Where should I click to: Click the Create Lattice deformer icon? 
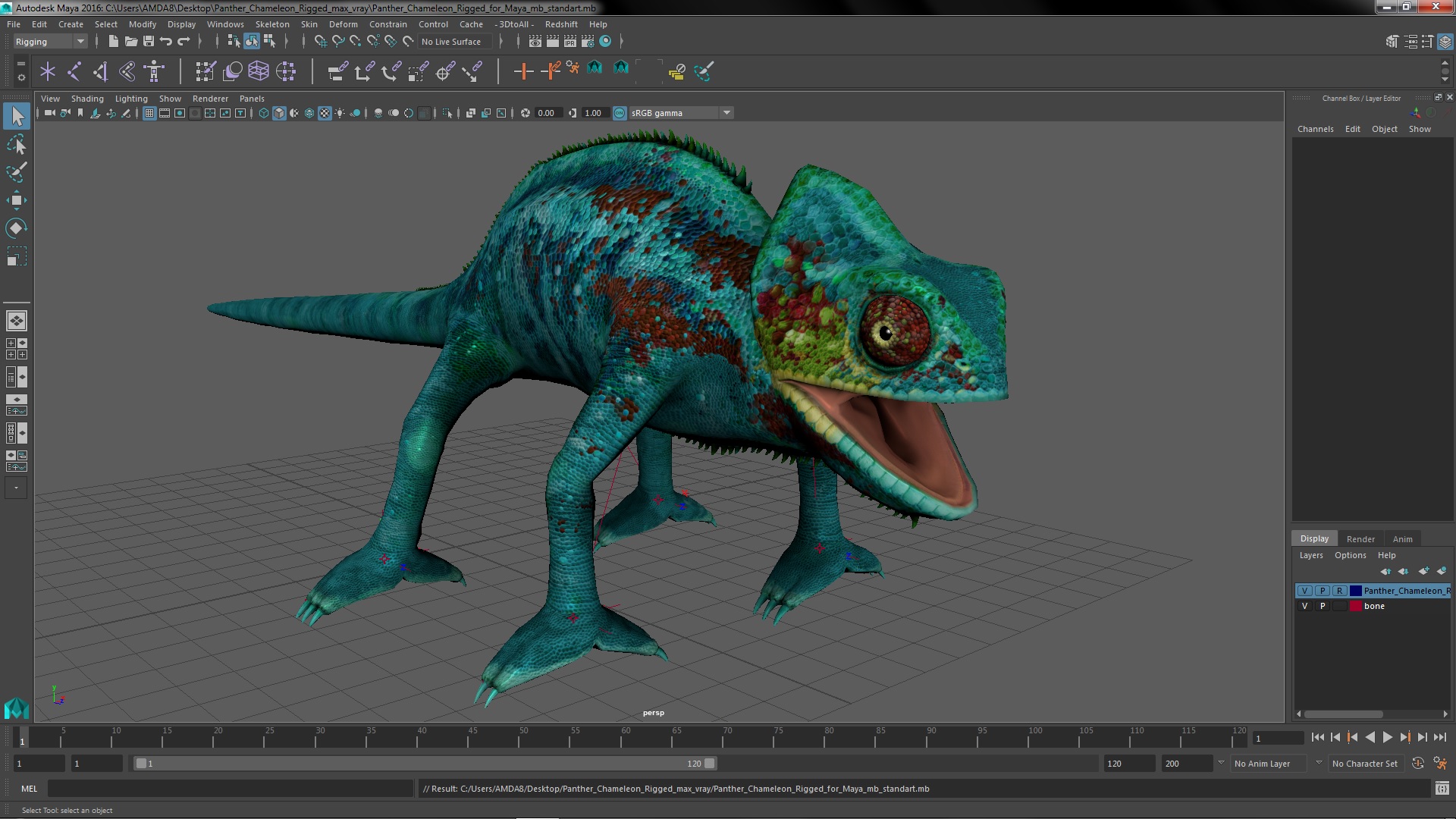[x=259, y=71]
